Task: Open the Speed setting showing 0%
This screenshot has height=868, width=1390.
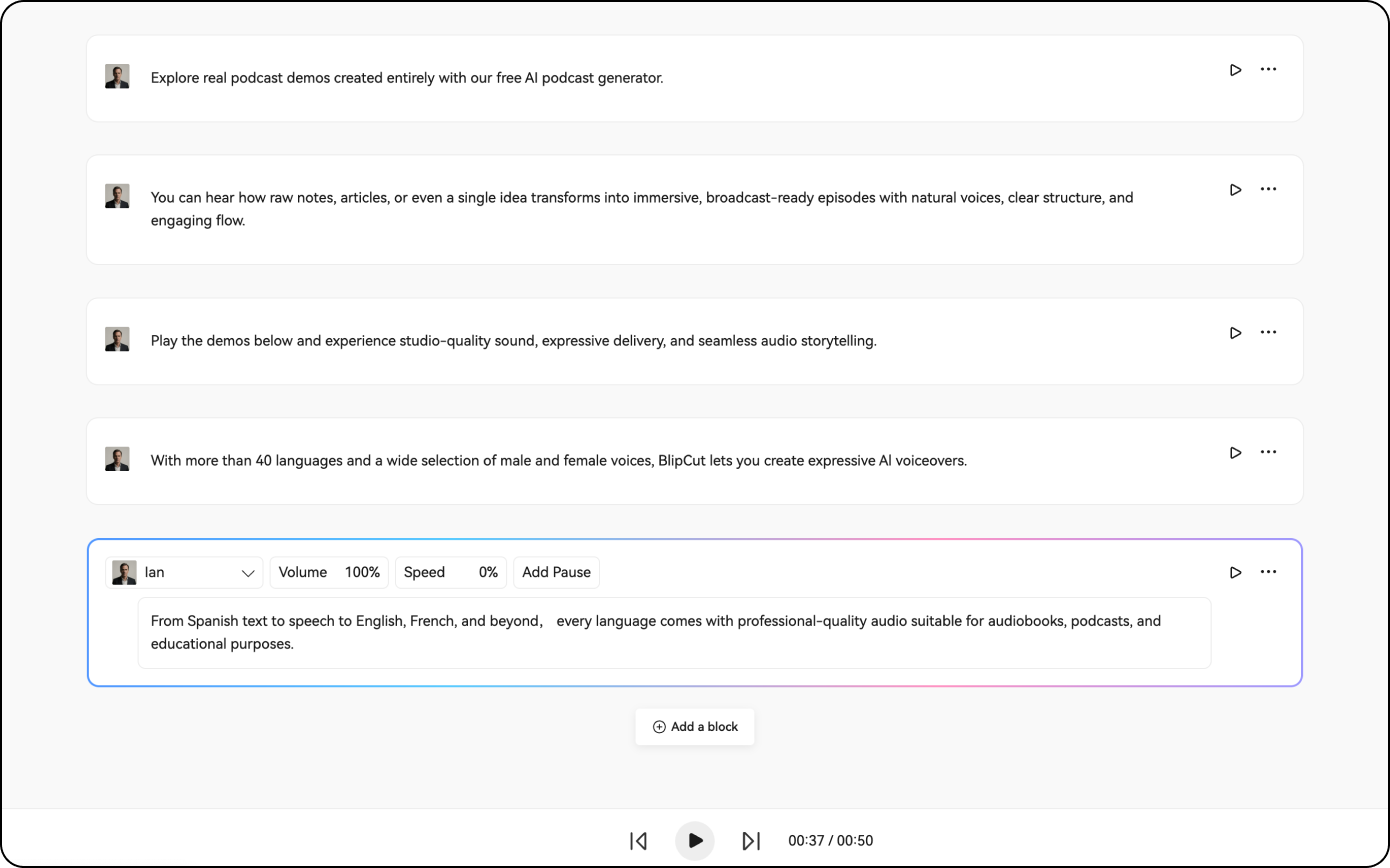Action: (450, 572)
